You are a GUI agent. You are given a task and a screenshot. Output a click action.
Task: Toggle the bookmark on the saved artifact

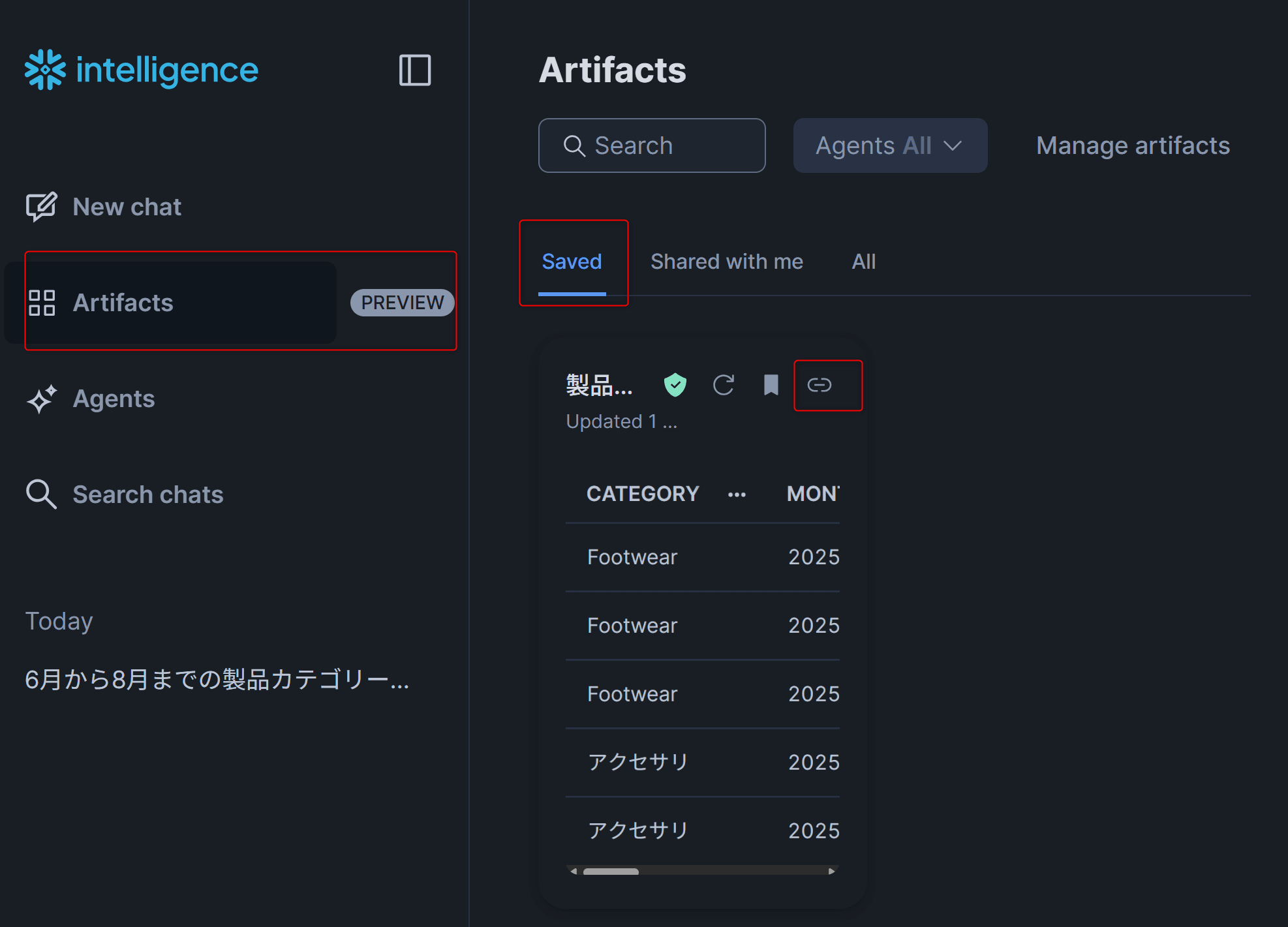pyautogui.click(x=771, y=385)
